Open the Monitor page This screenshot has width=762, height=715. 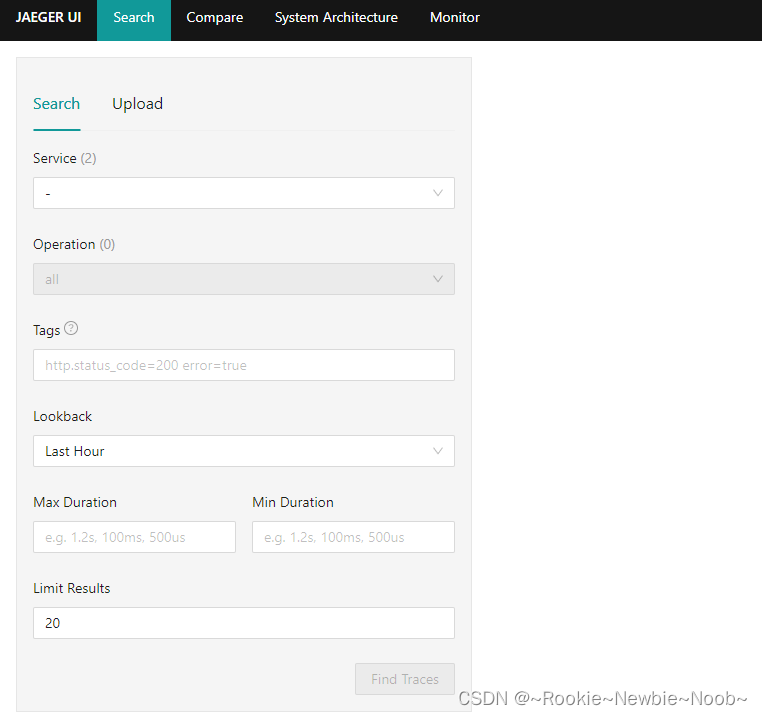454,17
